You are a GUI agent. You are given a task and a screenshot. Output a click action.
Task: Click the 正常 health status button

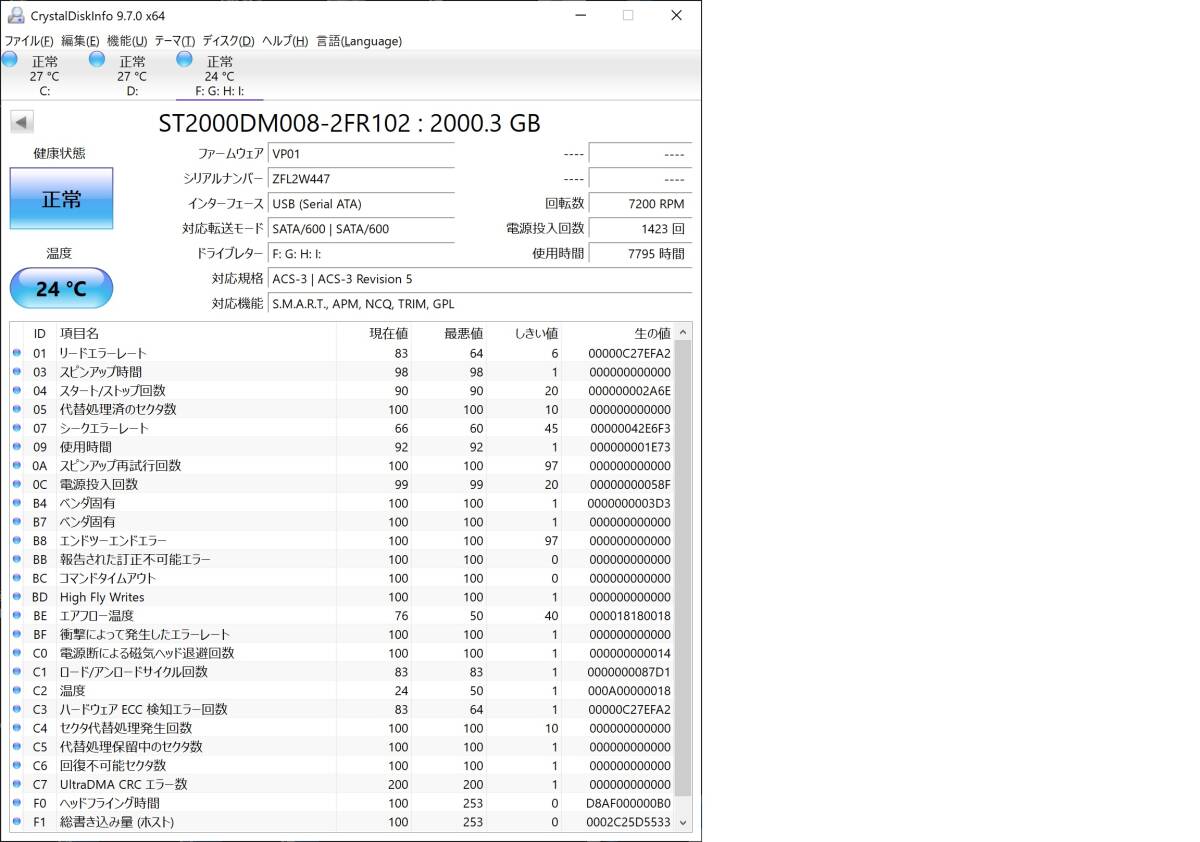[x=61, y=199]
